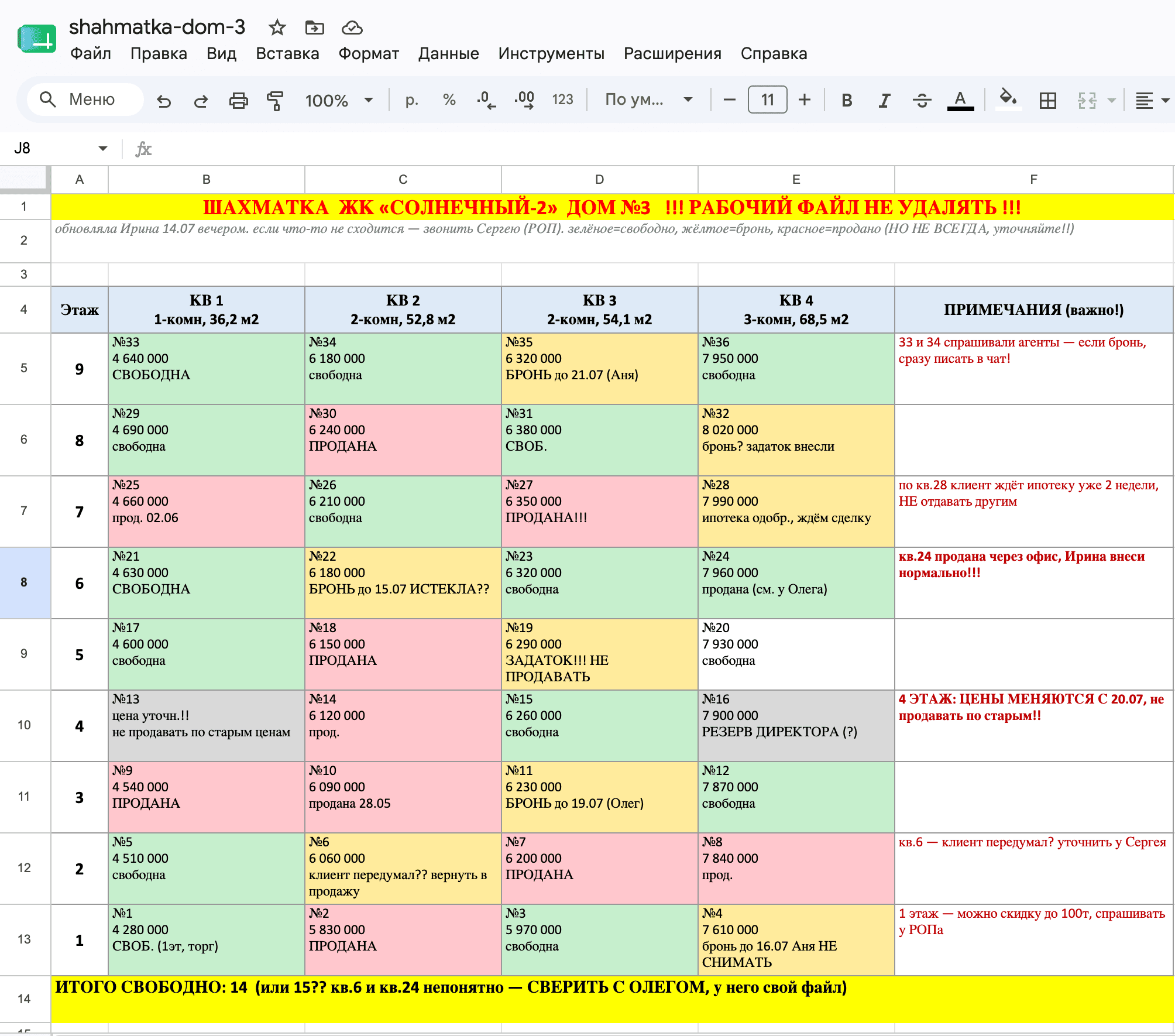
Task: Open the Файл menu
Action: [91, 54]
